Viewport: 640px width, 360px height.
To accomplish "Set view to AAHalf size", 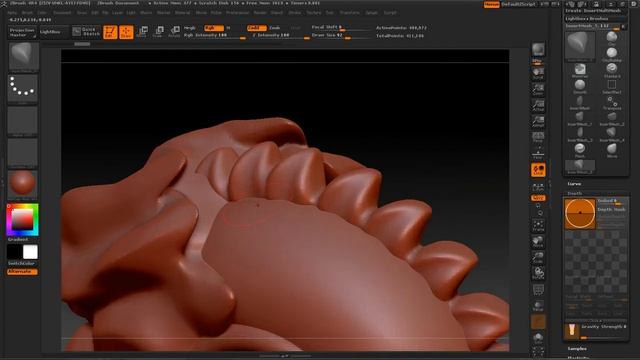I will click(538, 121).
